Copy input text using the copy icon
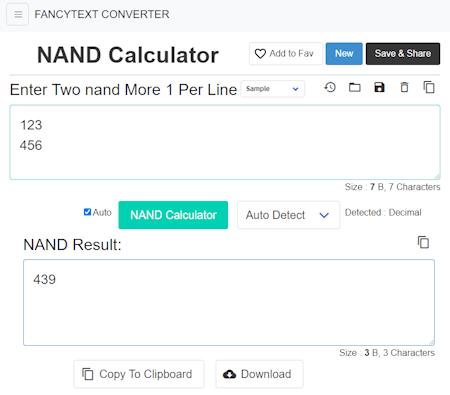The height and width of the screenshot is (395, 450). 429,88
